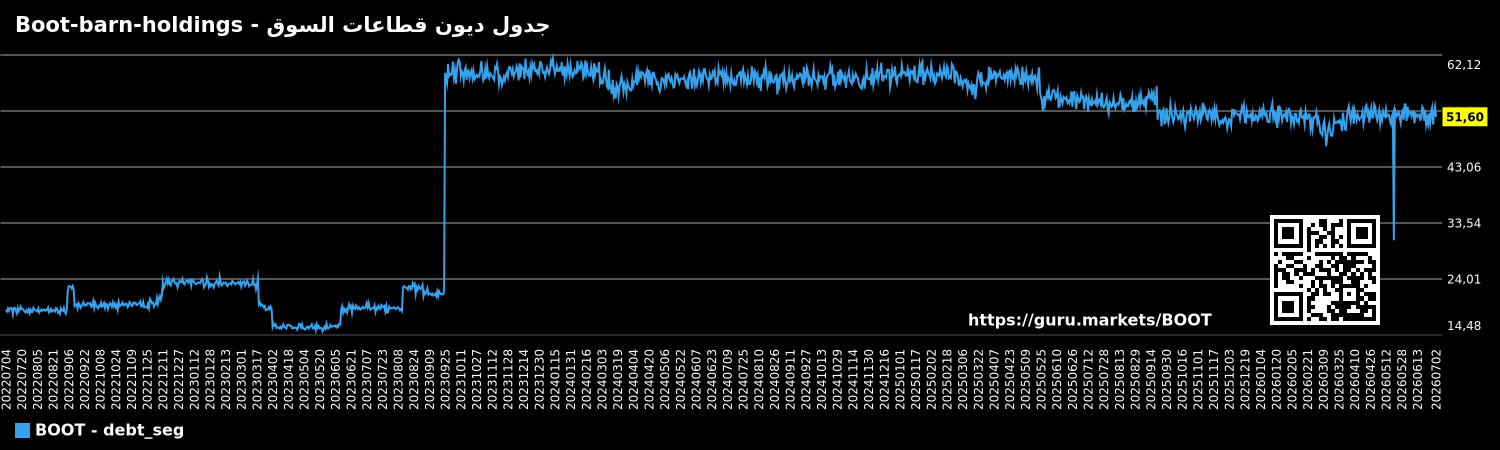
Task: Click the 62,12 y-axis label
Action: pyautogui.click(x=1464, y=65)
